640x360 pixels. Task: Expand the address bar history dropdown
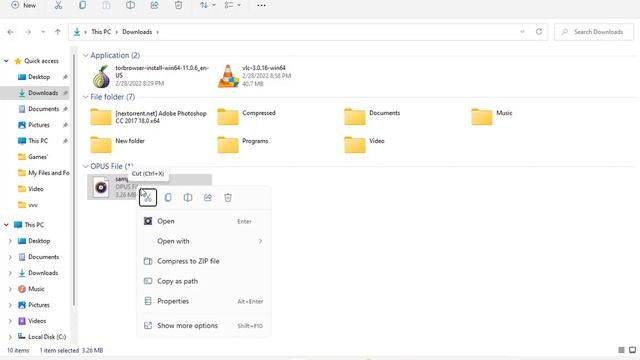[x=522, y=32]
